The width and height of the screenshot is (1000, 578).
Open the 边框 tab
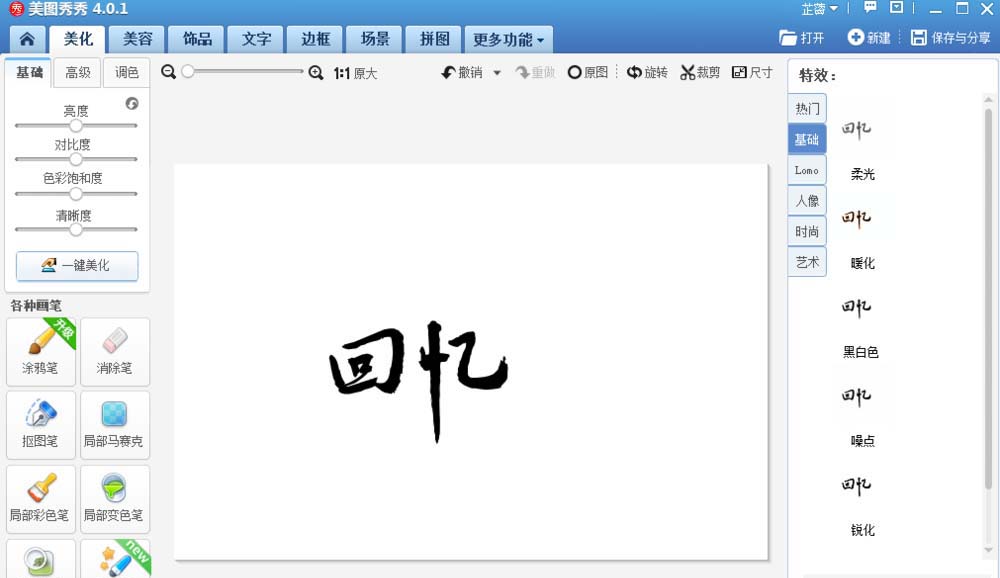click(x=315, y=40)
